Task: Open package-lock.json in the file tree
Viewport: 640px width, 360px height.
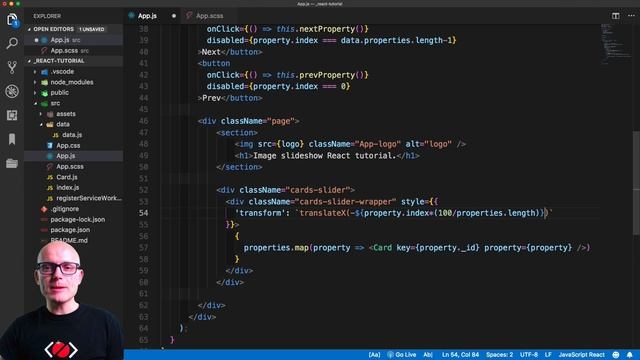Action: [78, 219]
